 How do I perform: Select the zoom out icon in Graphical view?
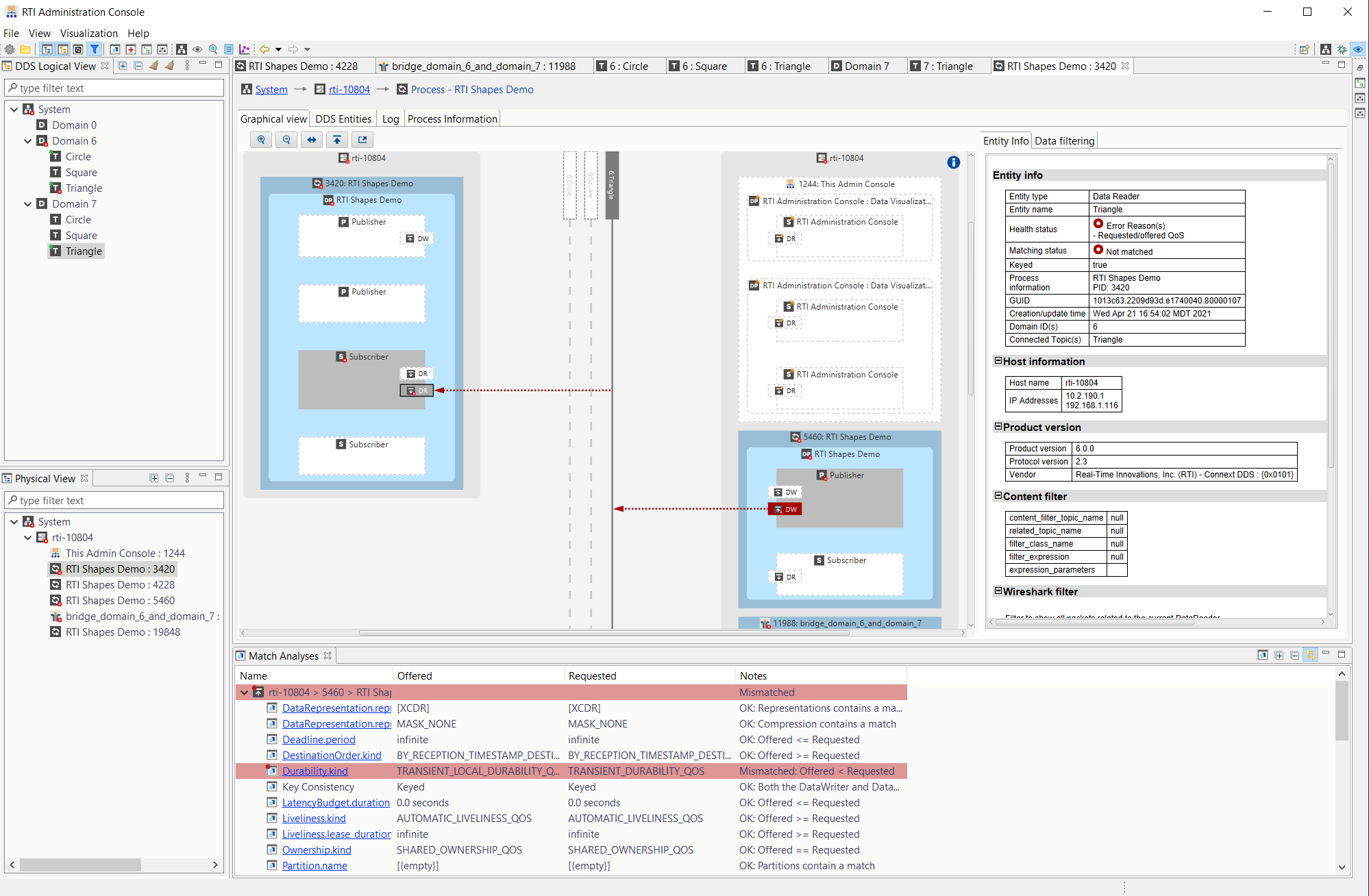point(286,140)
